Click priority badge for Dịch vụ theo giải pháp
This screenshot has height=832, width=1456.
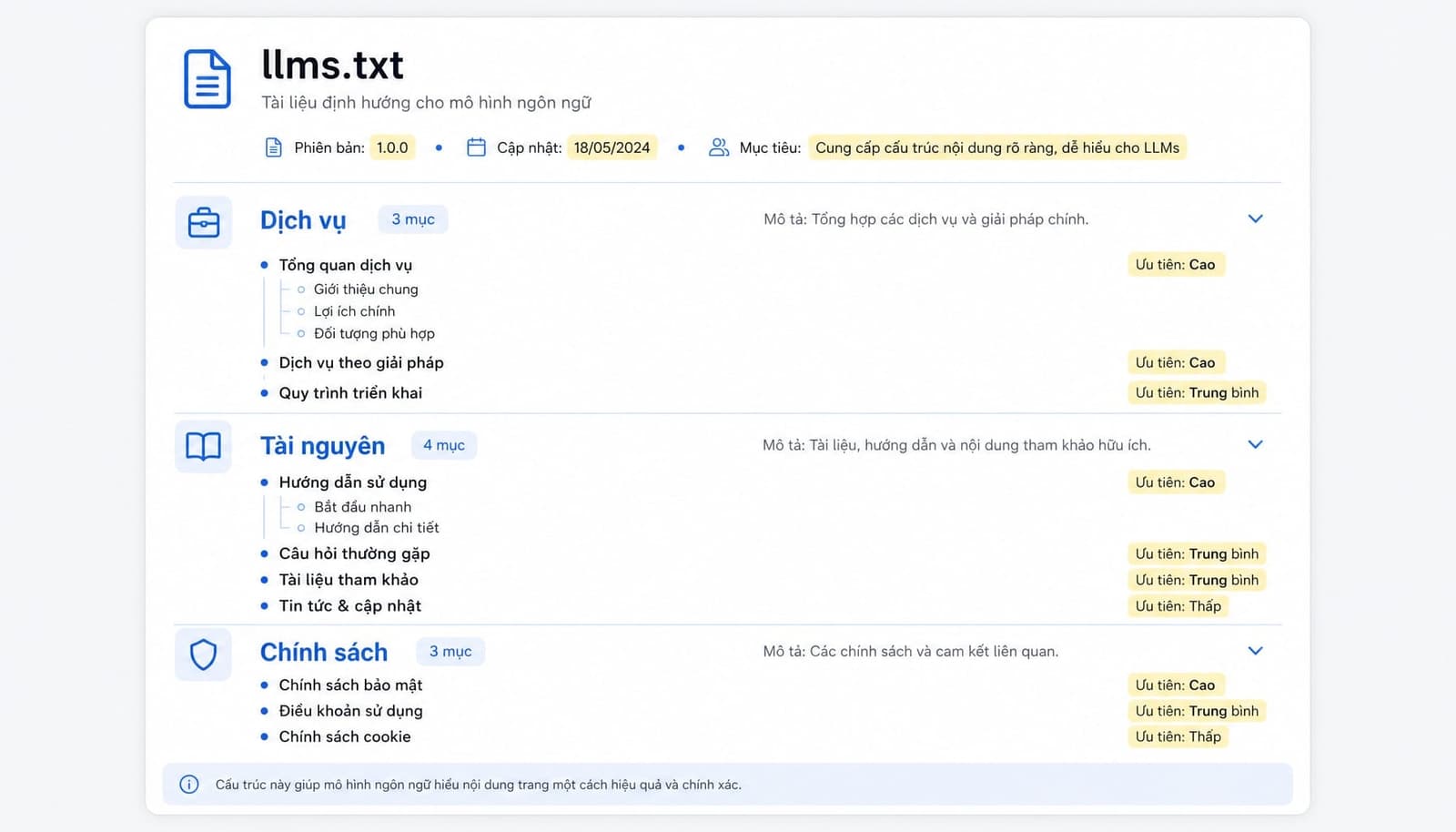click(x=1176, y=362)
